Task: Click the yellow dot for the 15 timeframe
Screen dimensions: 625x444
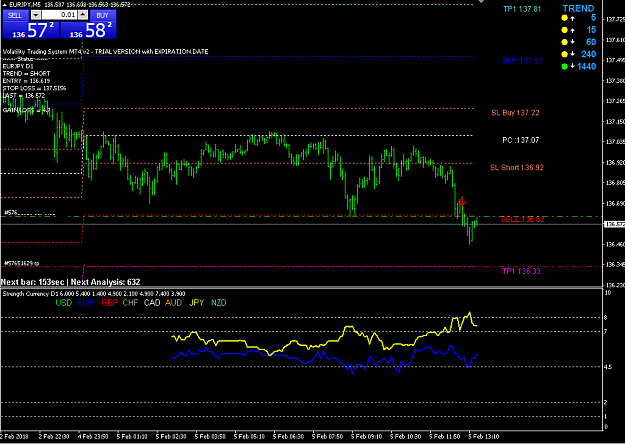Action: pyautogui.click(x=564, y=30)
